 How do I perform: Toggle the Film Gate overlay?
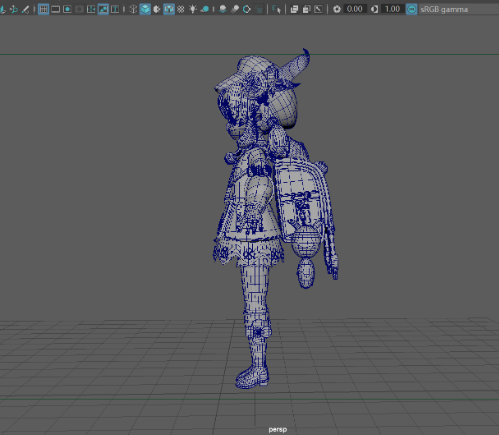pos(55,9)
